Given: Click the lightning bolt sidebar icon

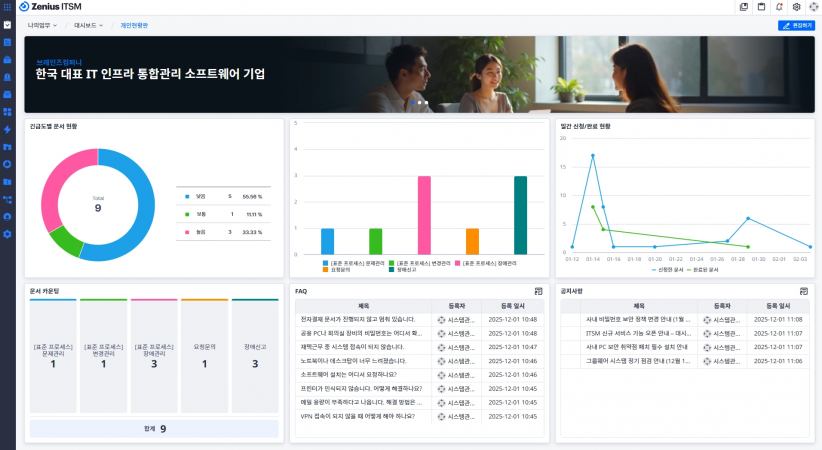Looking at the screenshot, I should [x=8, y=129].
